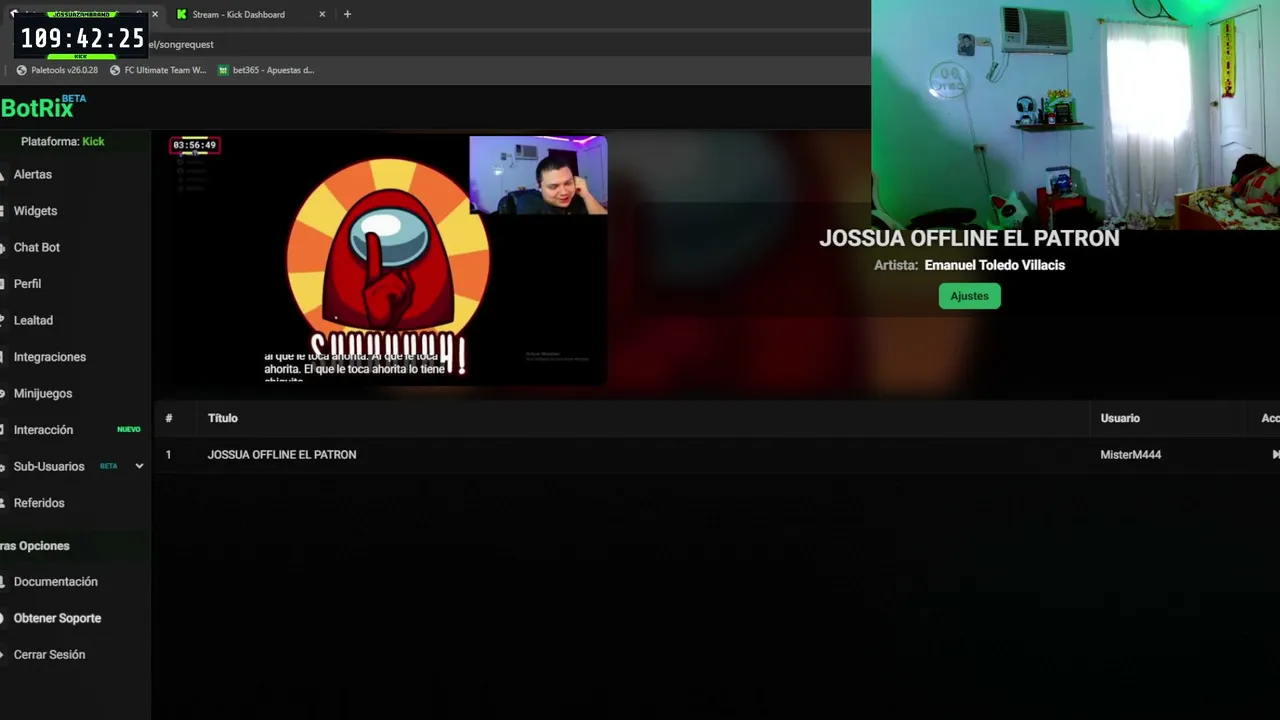The image size is (1280, 720).
Task: Select JOSSUA OFFLINE EL PATRON in queue row
Action: click(x=282, y=455)
